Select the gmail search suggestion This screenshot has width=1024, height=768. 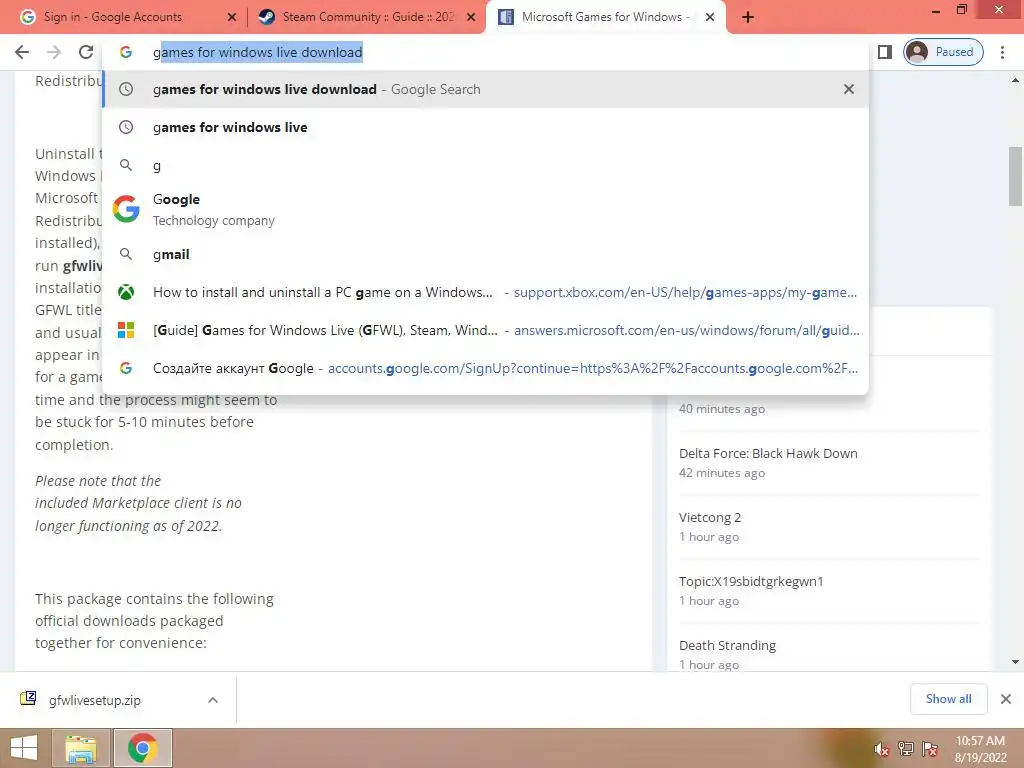[x=485, y=254]
